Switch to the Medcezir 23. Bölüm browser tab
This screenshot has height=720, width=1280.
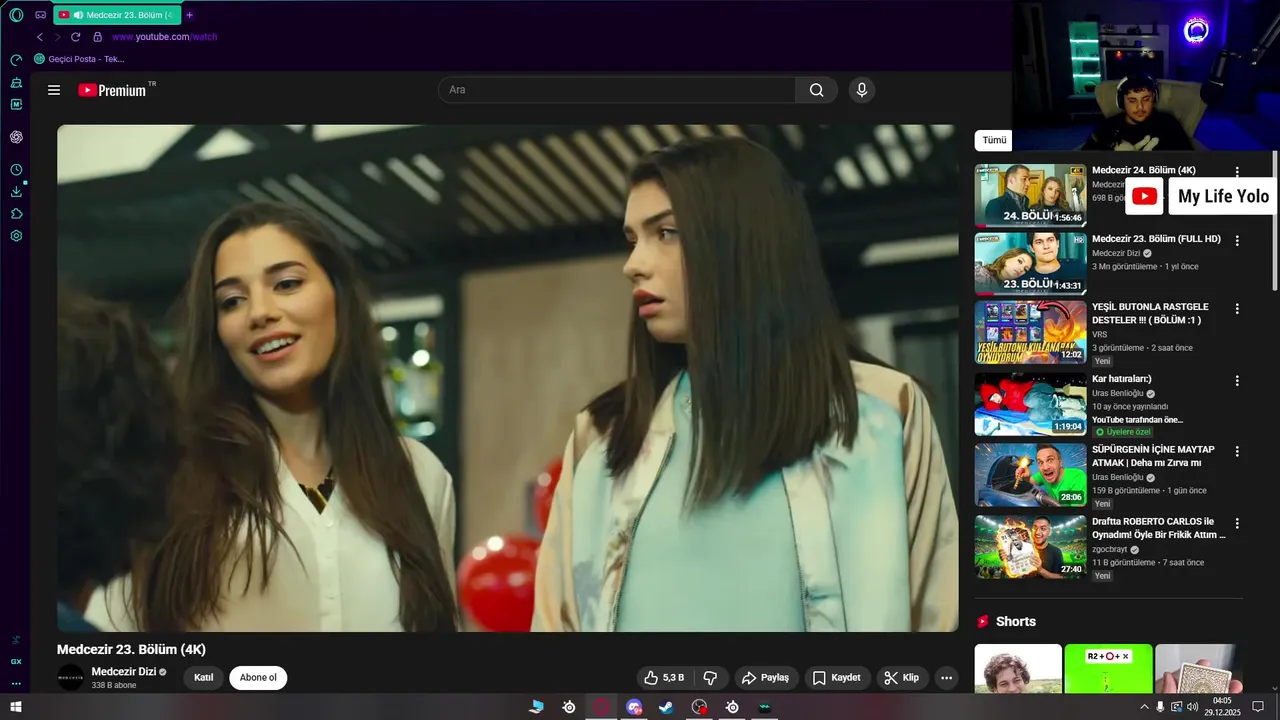click(118, 15)
